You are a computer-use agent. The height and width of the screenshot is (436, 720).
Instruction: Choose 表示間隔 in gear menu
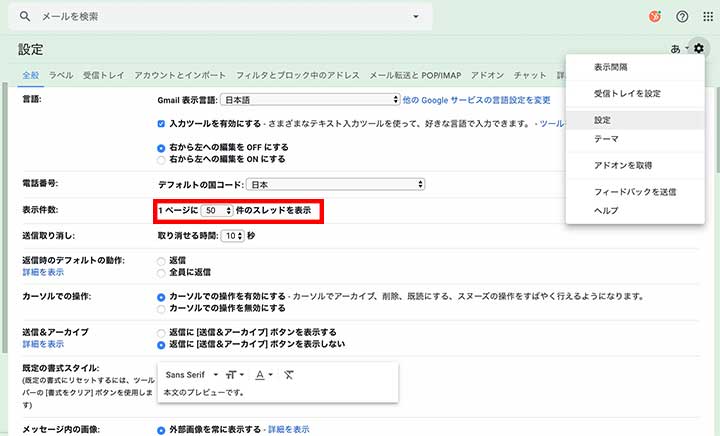(635, 67)
